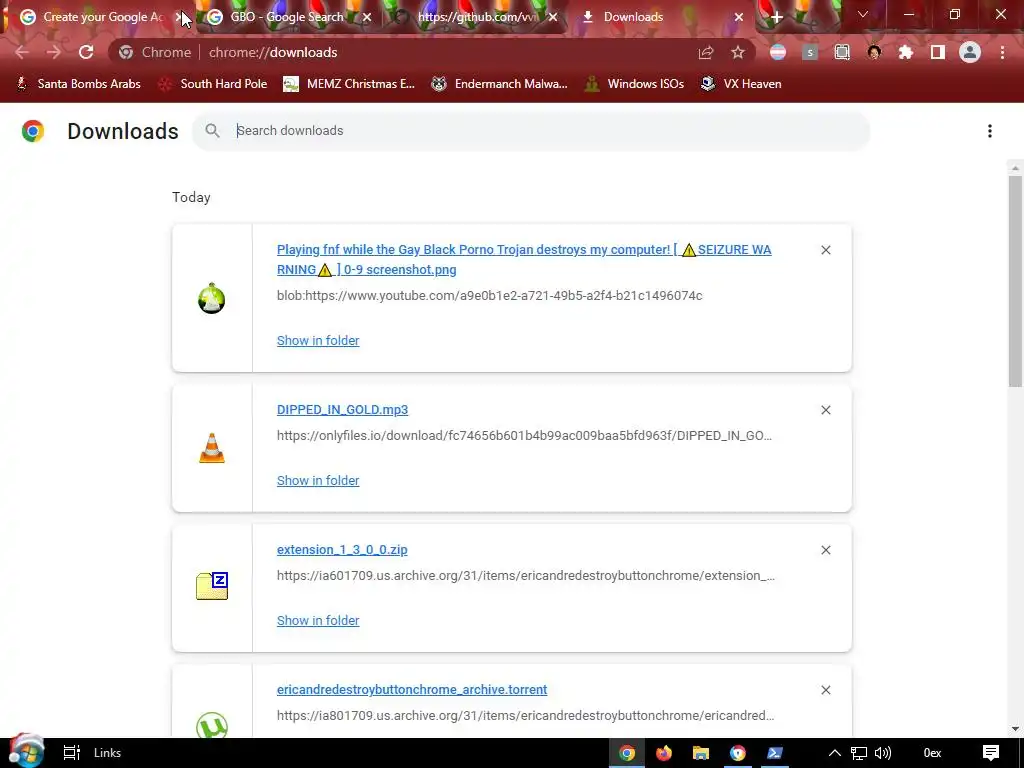Screen dimensions: 1024x768
Task: Open Firefox from the taskbar
Action: pyautogui.click(x=664, y=753)
